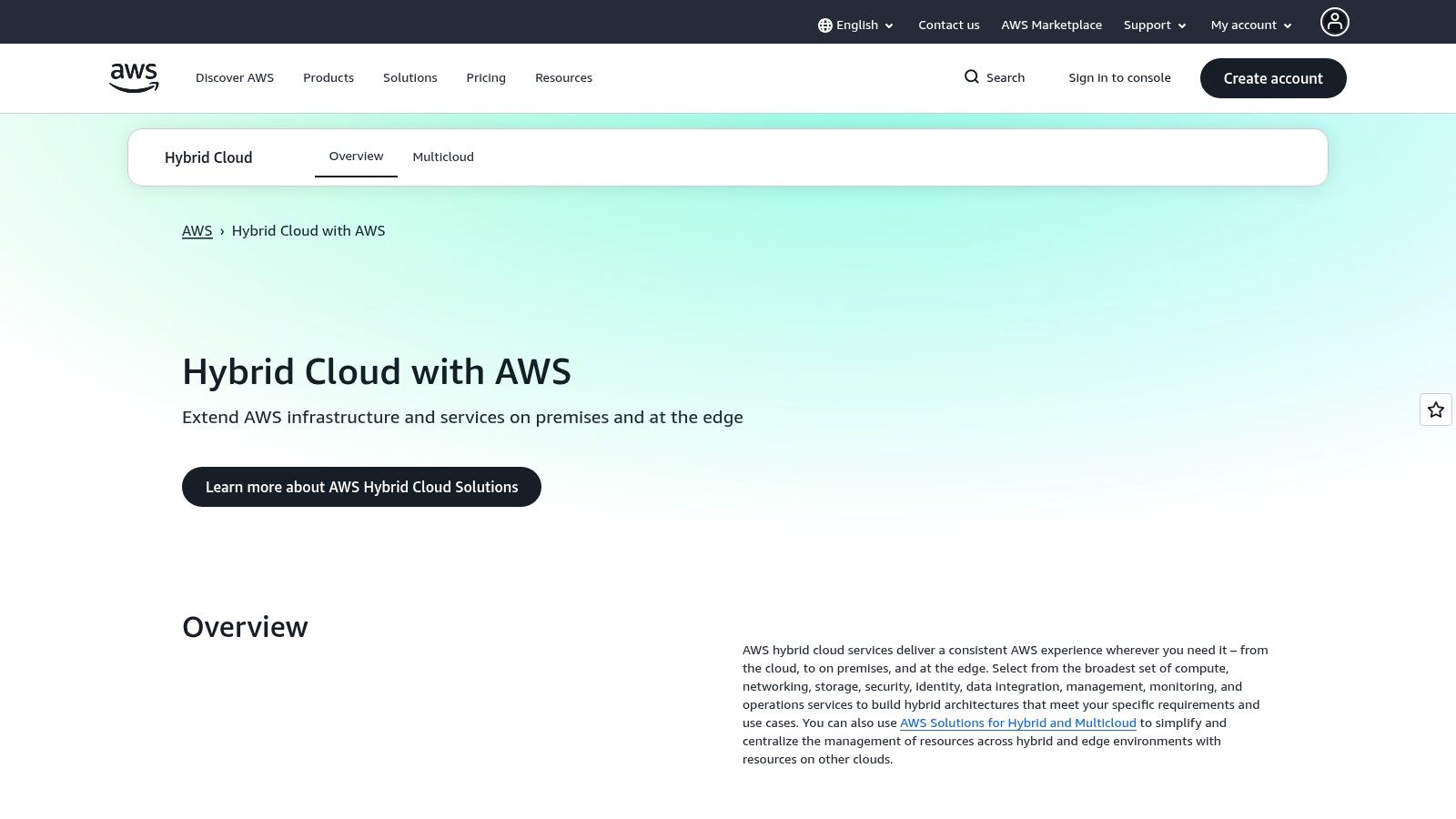Open the Products menu
Screen dimensions: 1456x819
(x=329, y=77)
